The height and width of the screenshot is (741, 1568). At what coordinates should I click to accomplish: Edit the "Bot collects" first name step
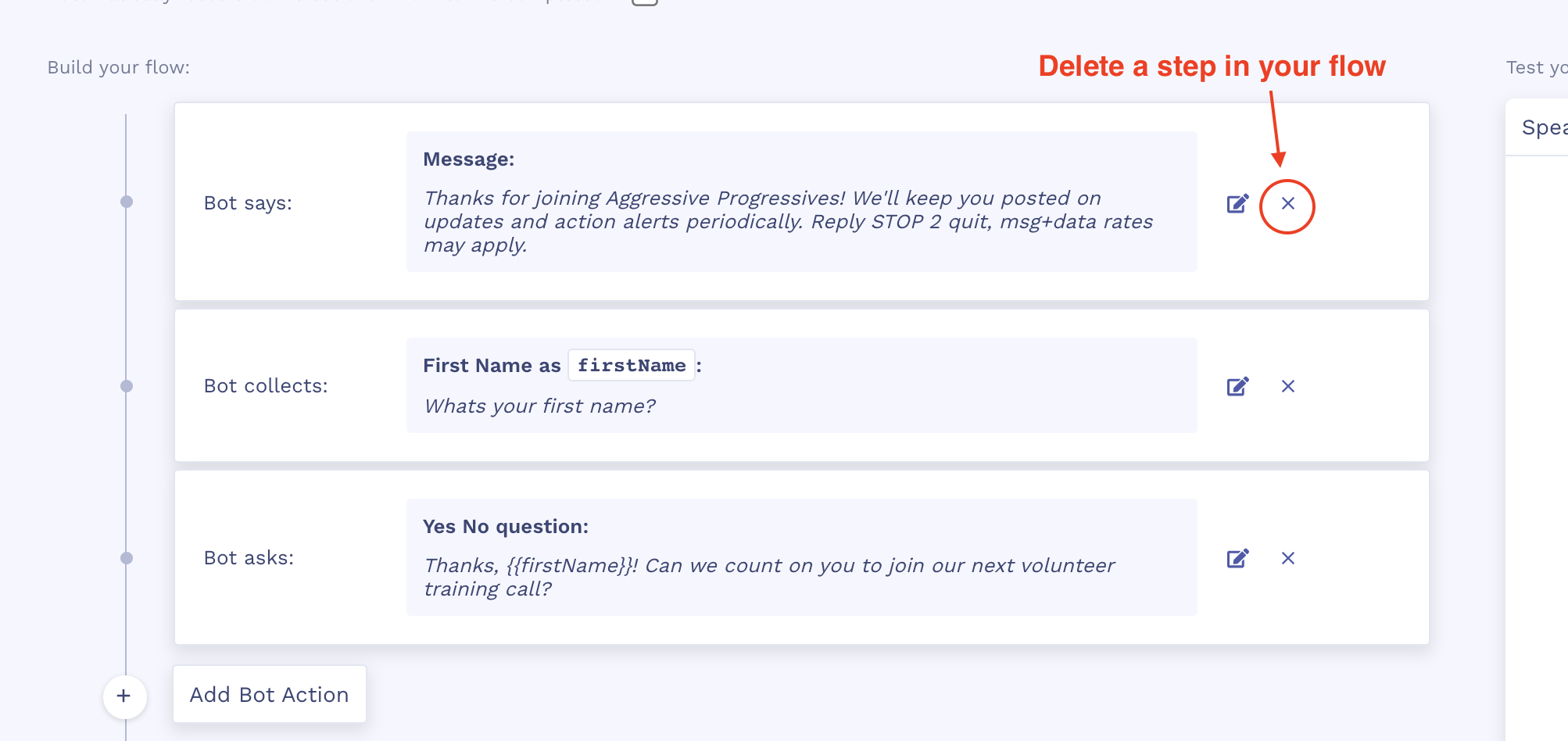click(1237, 386)
